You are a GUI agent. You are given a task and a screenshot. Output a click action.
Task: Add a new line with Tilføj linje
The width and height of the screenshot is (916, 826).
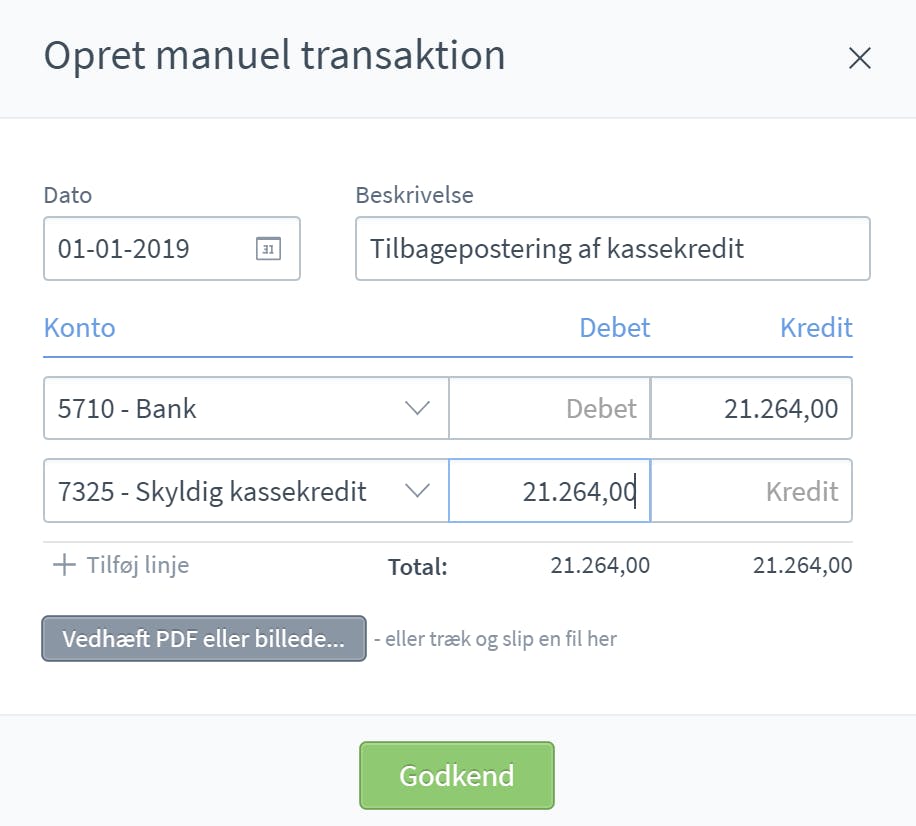pyautogui.click(x=121, y=565)
